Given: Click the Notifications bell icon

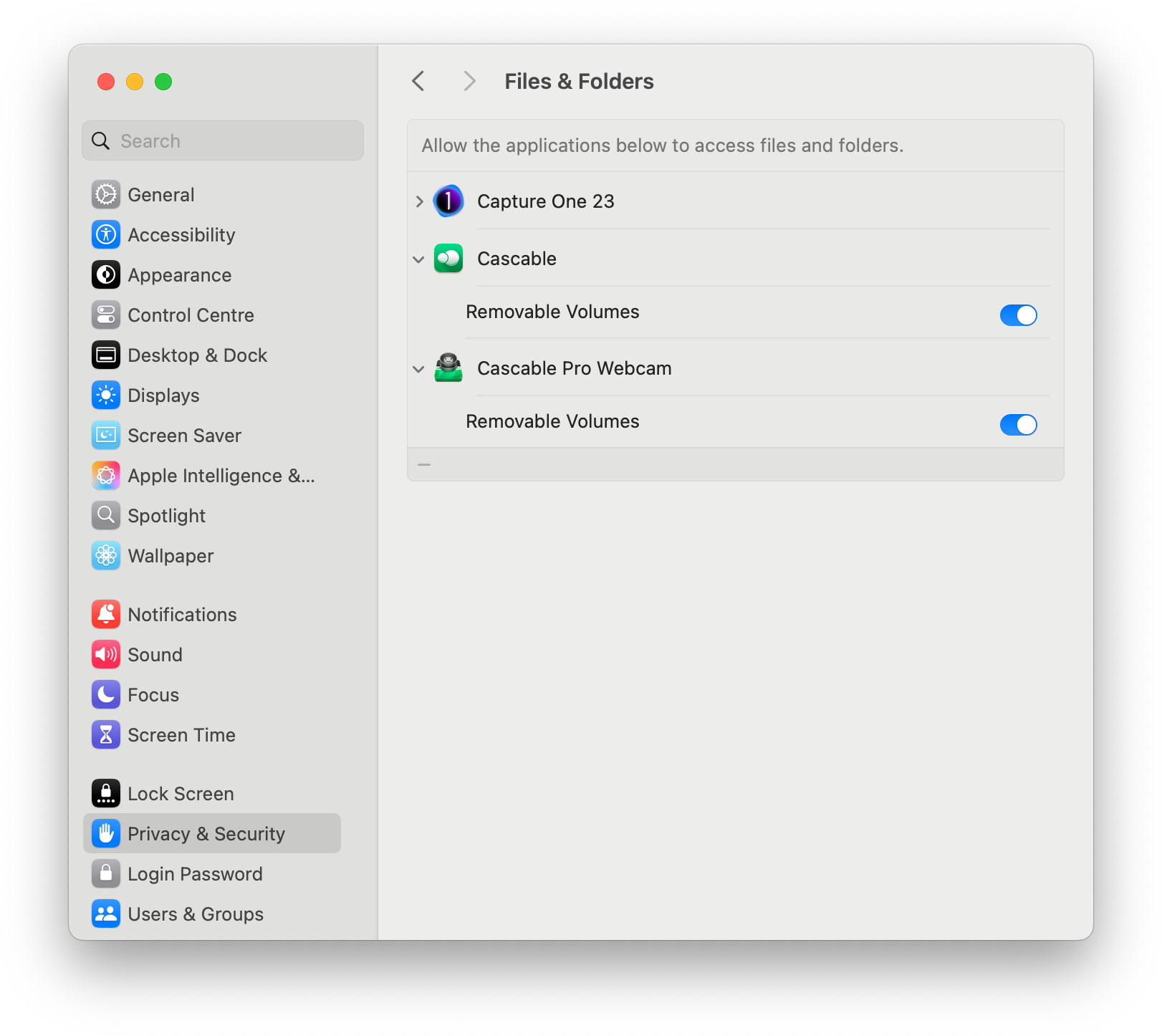Looking at the screenshot, I should click(x=106, y=615).
